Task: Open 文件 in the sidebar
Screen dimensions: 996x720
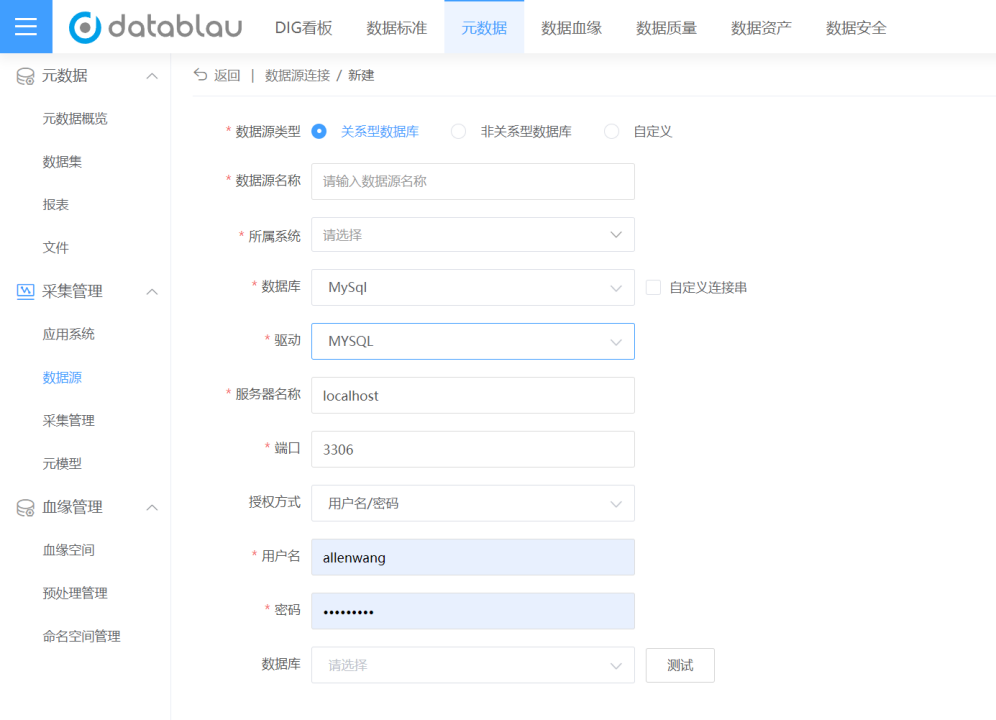Action: (55, 248)
